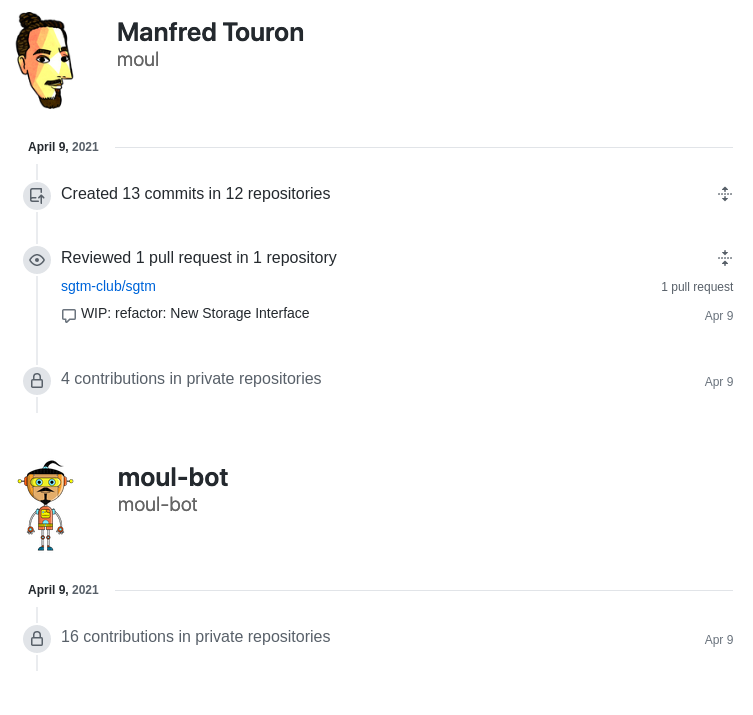Click the comment icon beside WIP refactor
The height and width of the screenshot is (715, 753).
(69, 315)
